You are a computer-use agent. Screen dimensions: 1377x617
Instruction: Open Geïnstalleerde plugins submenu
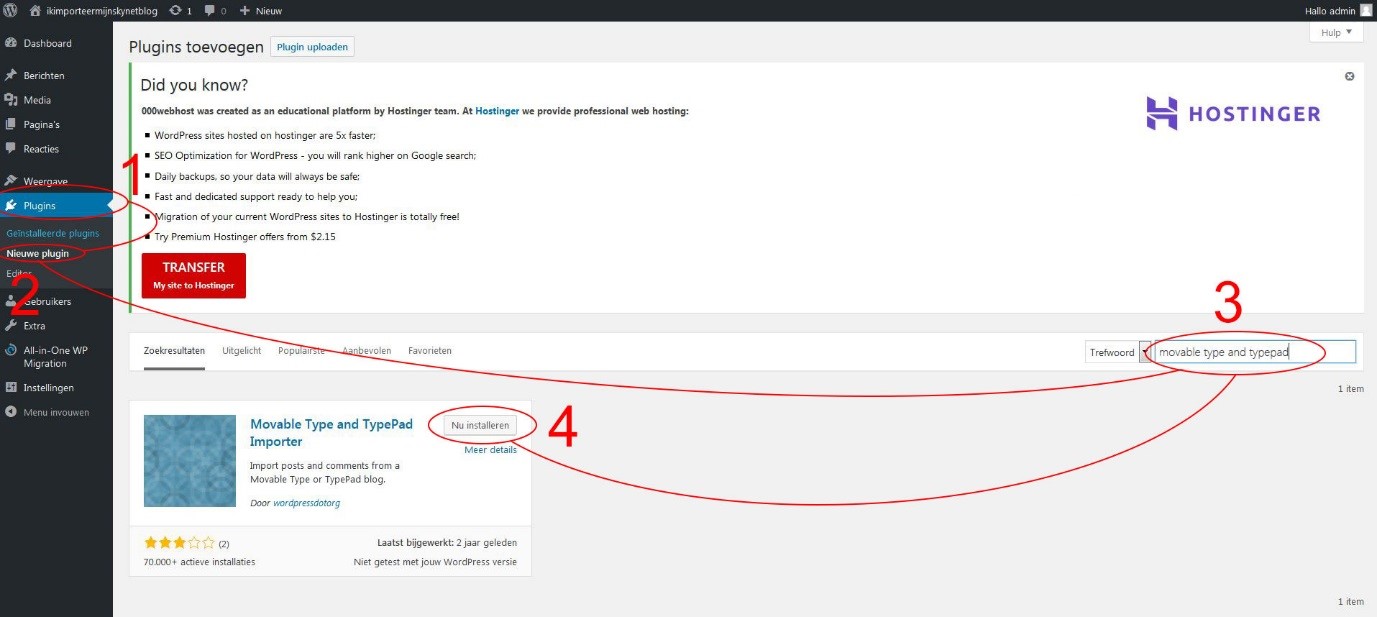coord(53,233)
